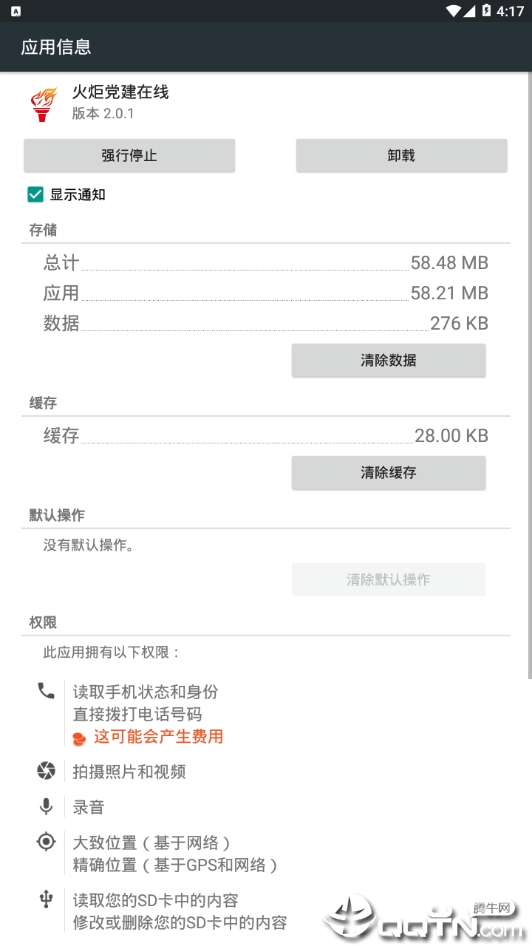Tap the 卸载 uninstall button

tap(401, 156)
